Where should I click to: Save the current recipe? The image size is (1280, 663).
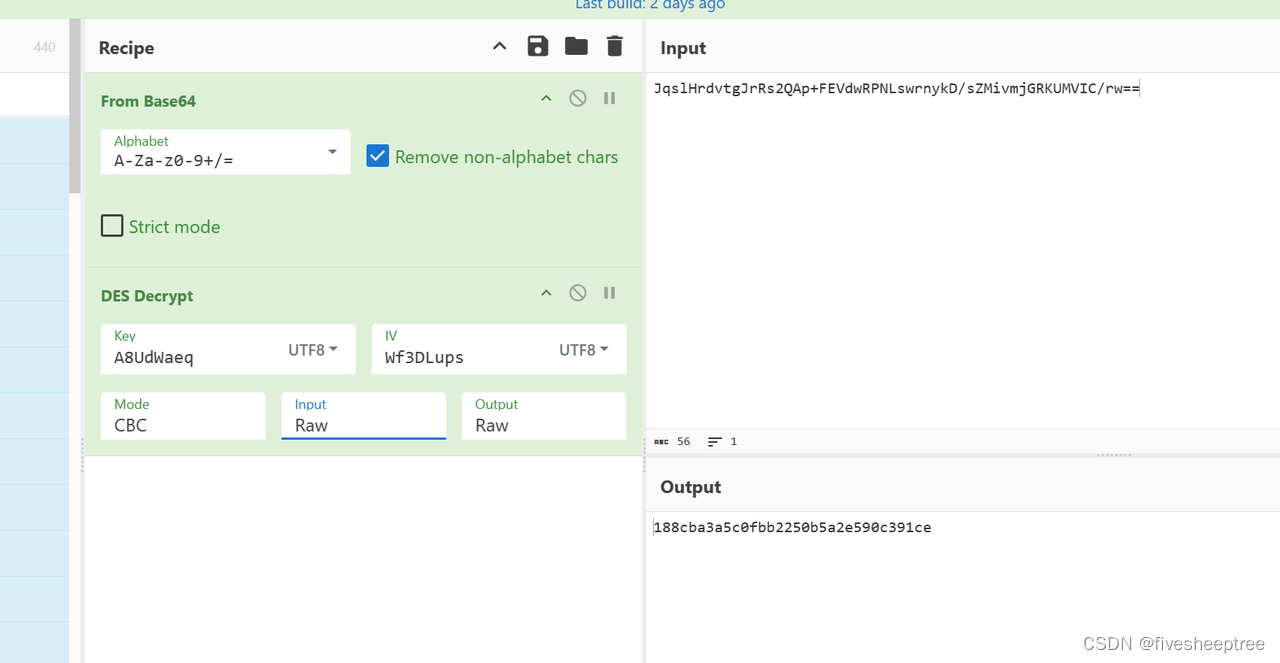click(x=537, y=46)
